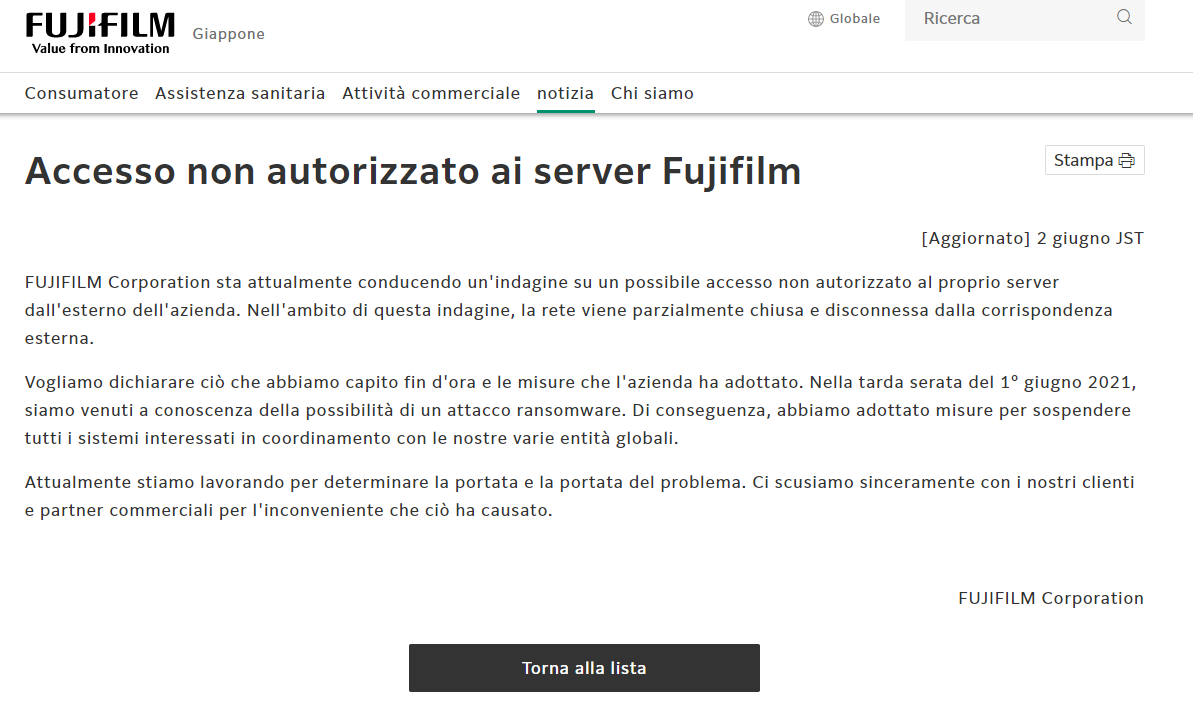Viewport: 1193px width, 717px height.
Task: Select the notizia navigation tab
Action: pyautogui.click(x=565, y=93)
